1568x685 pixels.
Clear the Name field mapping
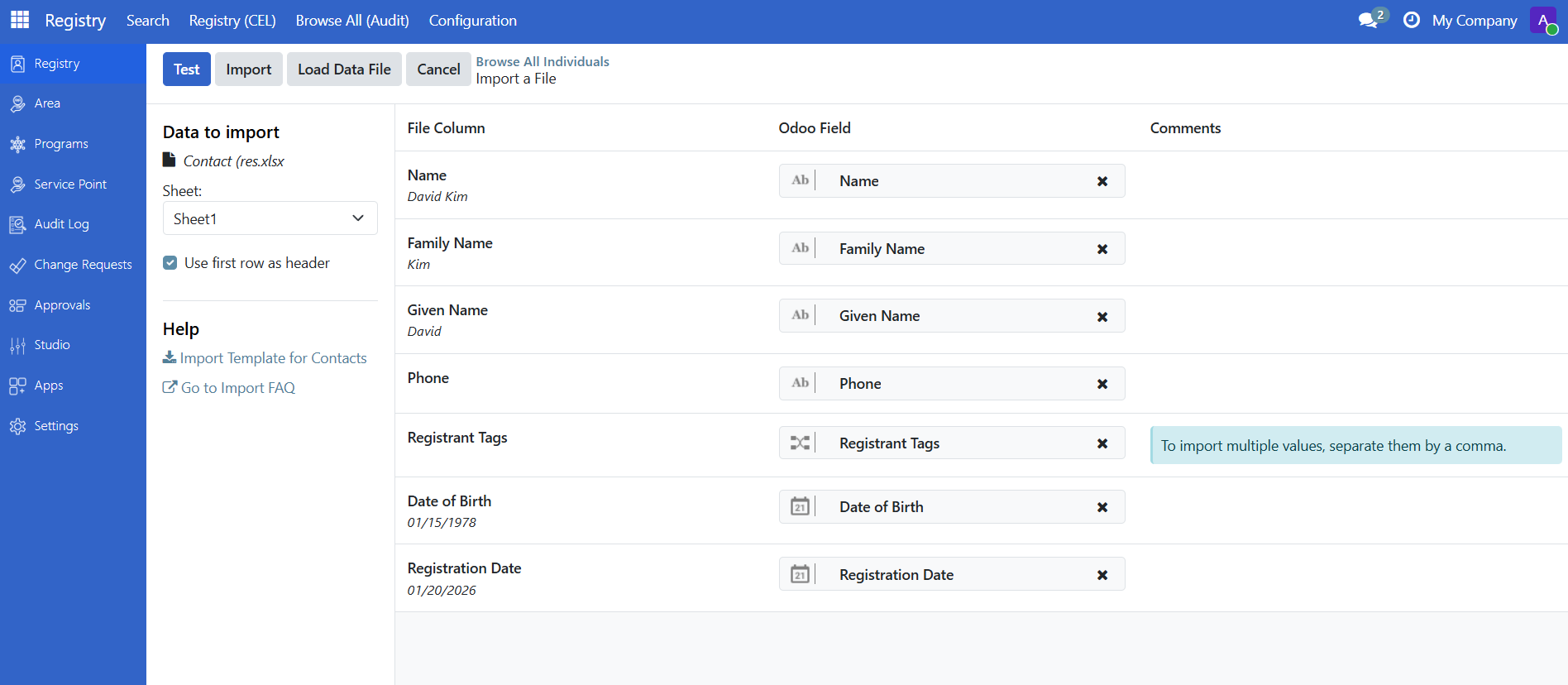click(1102, 181)
